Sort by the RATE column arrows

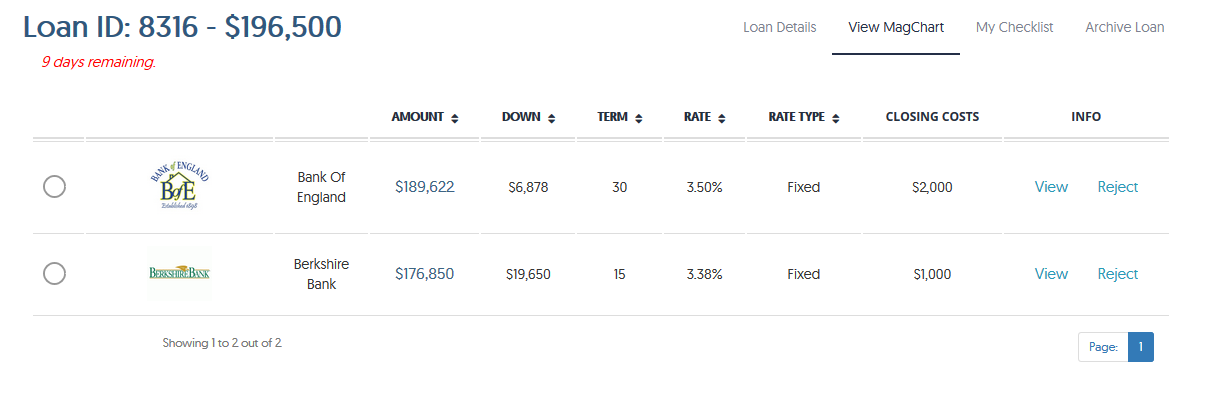pyautogui.click(x=722, y=118)
